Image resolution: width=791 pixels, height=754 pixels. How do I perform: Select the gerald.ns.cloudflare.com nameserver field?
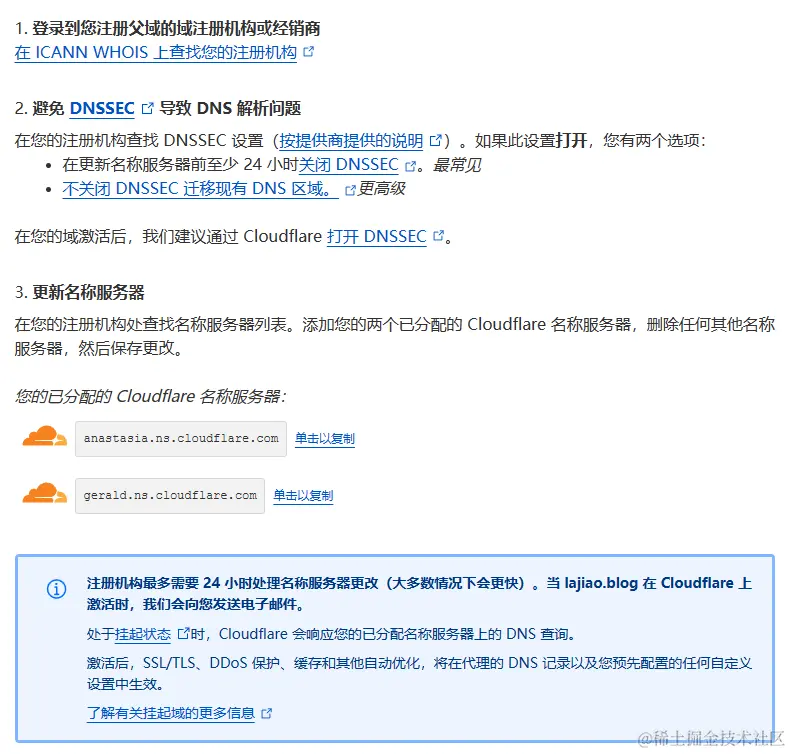170,496
